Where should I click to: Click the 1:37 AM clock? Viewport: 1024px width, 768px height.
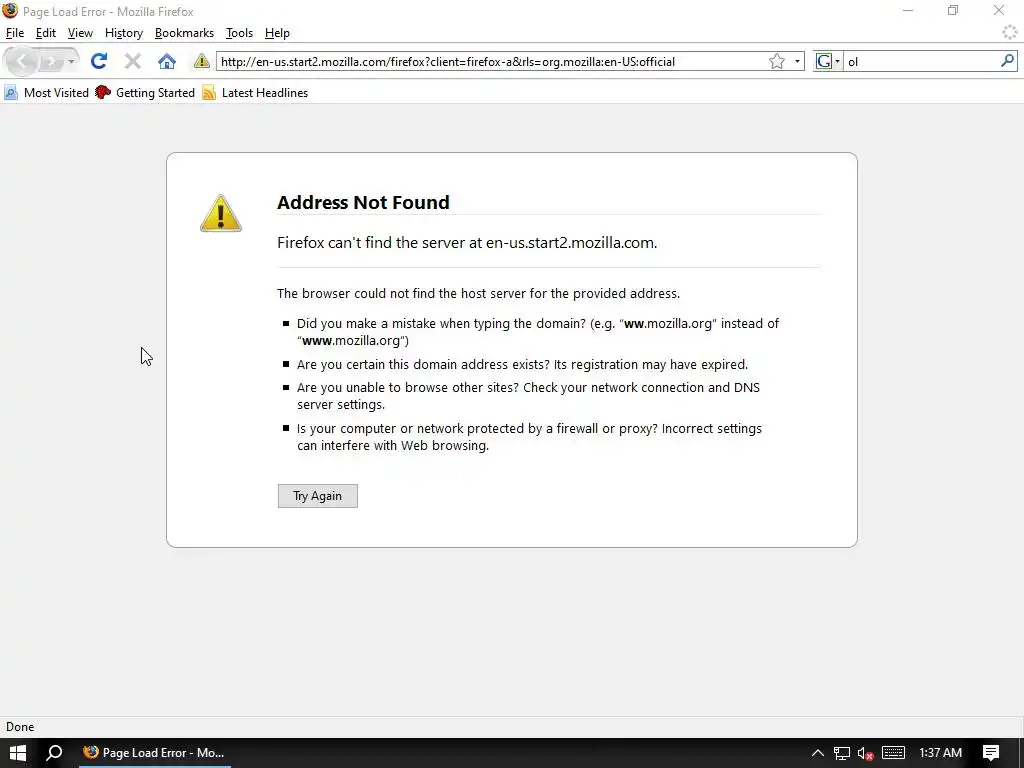pos(940,753)
